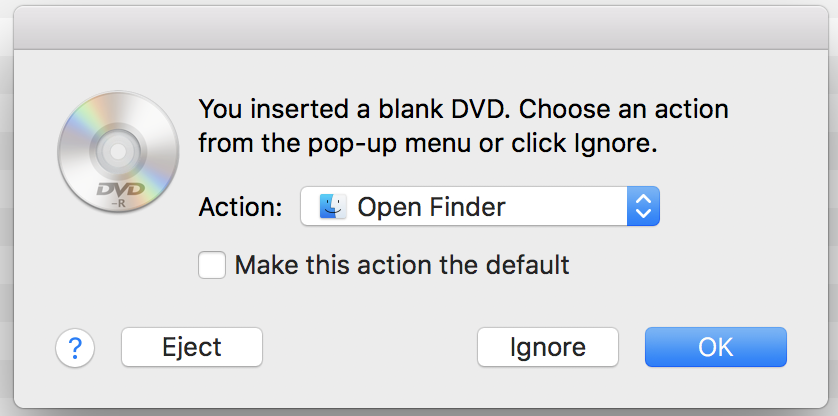Click the "Make this action the default" label
The height and width of the screenshot is (416, 838).
[402, 265]
